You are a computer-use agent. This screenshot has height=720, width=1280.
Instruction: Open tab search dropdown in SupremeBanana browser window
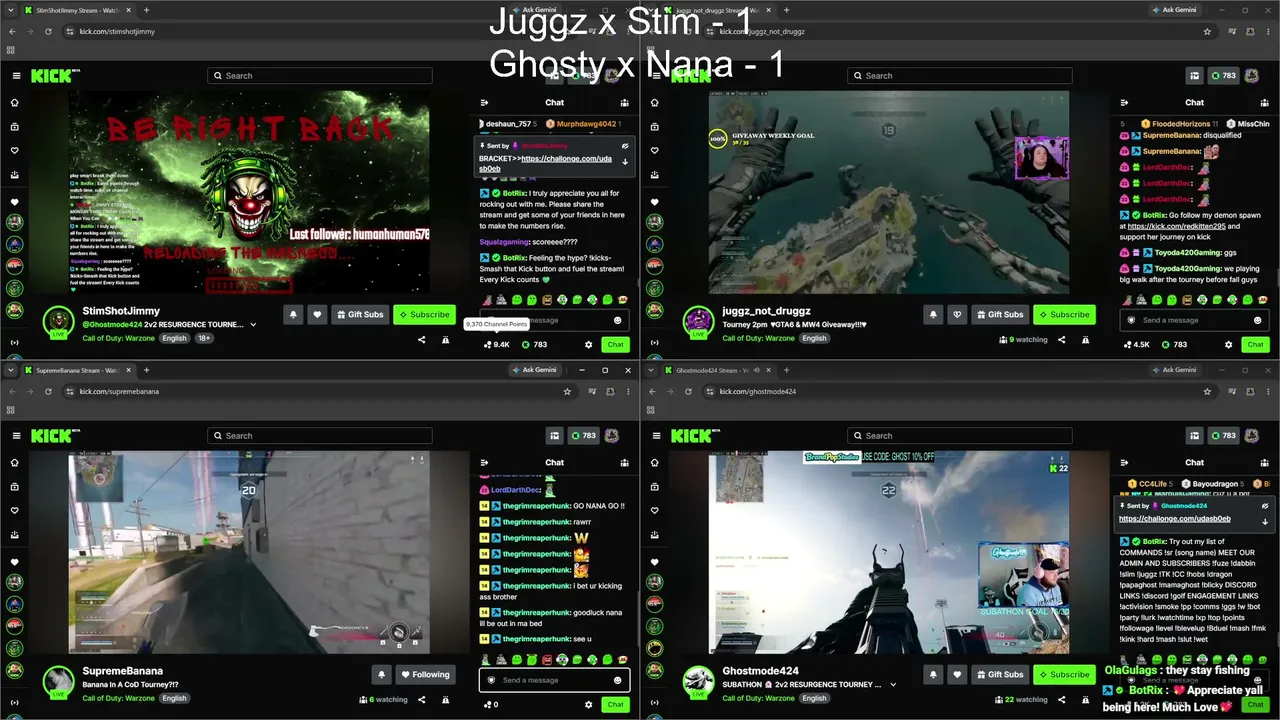click(x=9, y=370)
